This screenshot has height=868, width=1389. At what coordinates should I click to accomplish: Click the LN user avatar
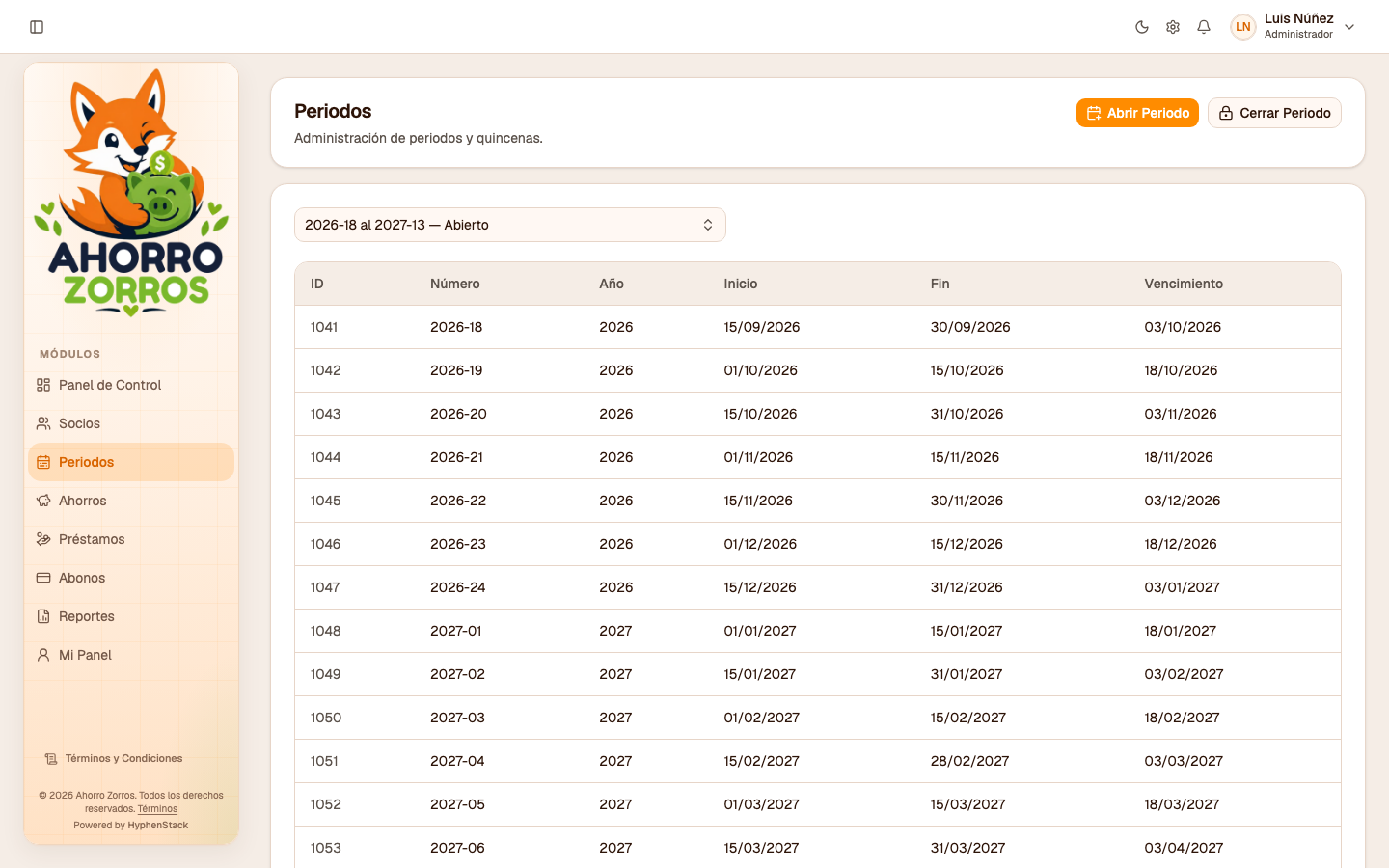point(1243,27)
